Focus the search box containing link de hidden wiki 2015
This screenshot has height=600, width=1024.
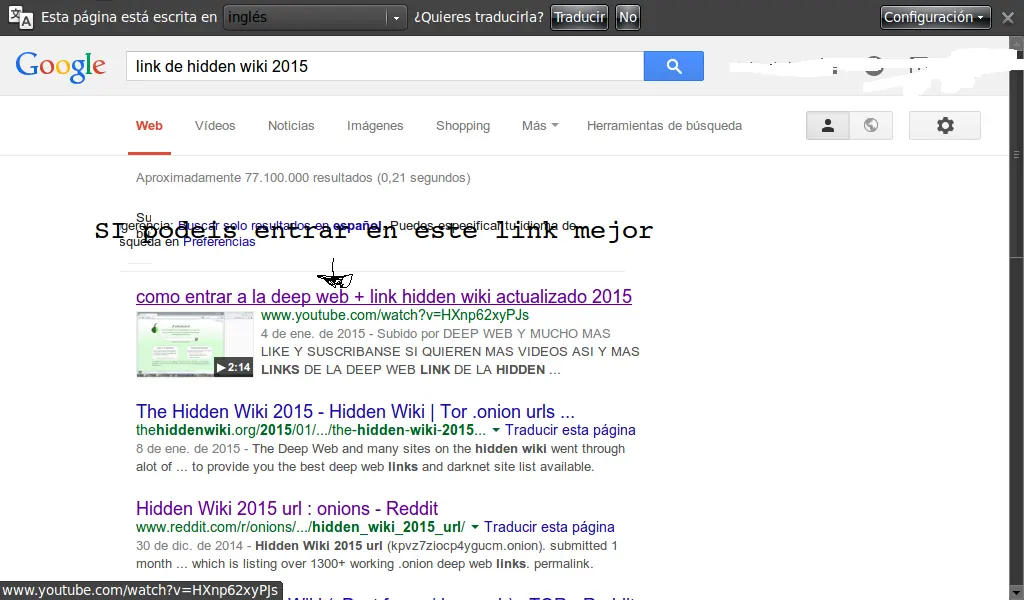[x=385, y=66]
